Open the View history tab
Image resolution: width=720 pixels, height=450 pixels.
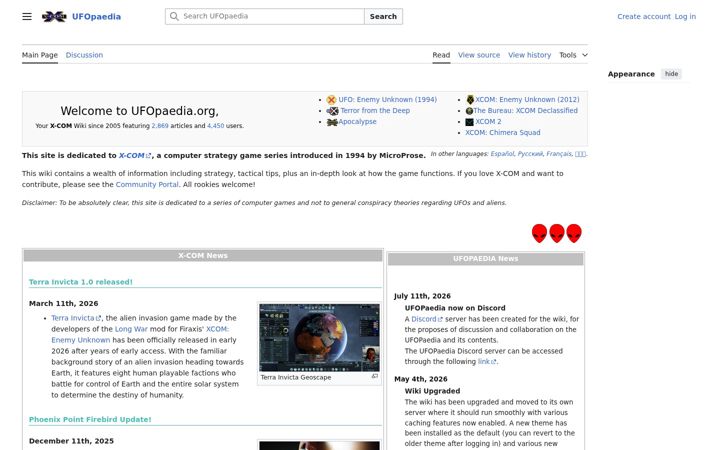click(x=529, y=55)
